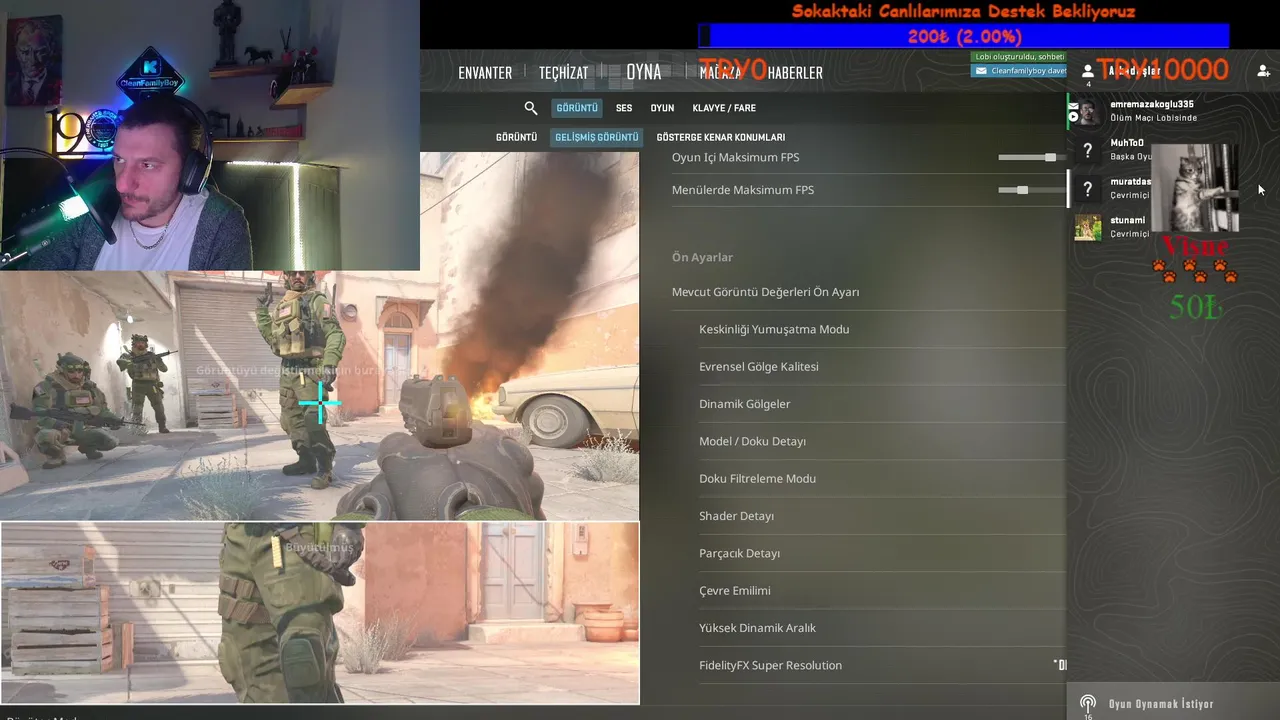Click the blue donation progress bar
Image resolution: width=1280 pixels, height=720 pixels.
pyautogui.click(x=963, y=36)
